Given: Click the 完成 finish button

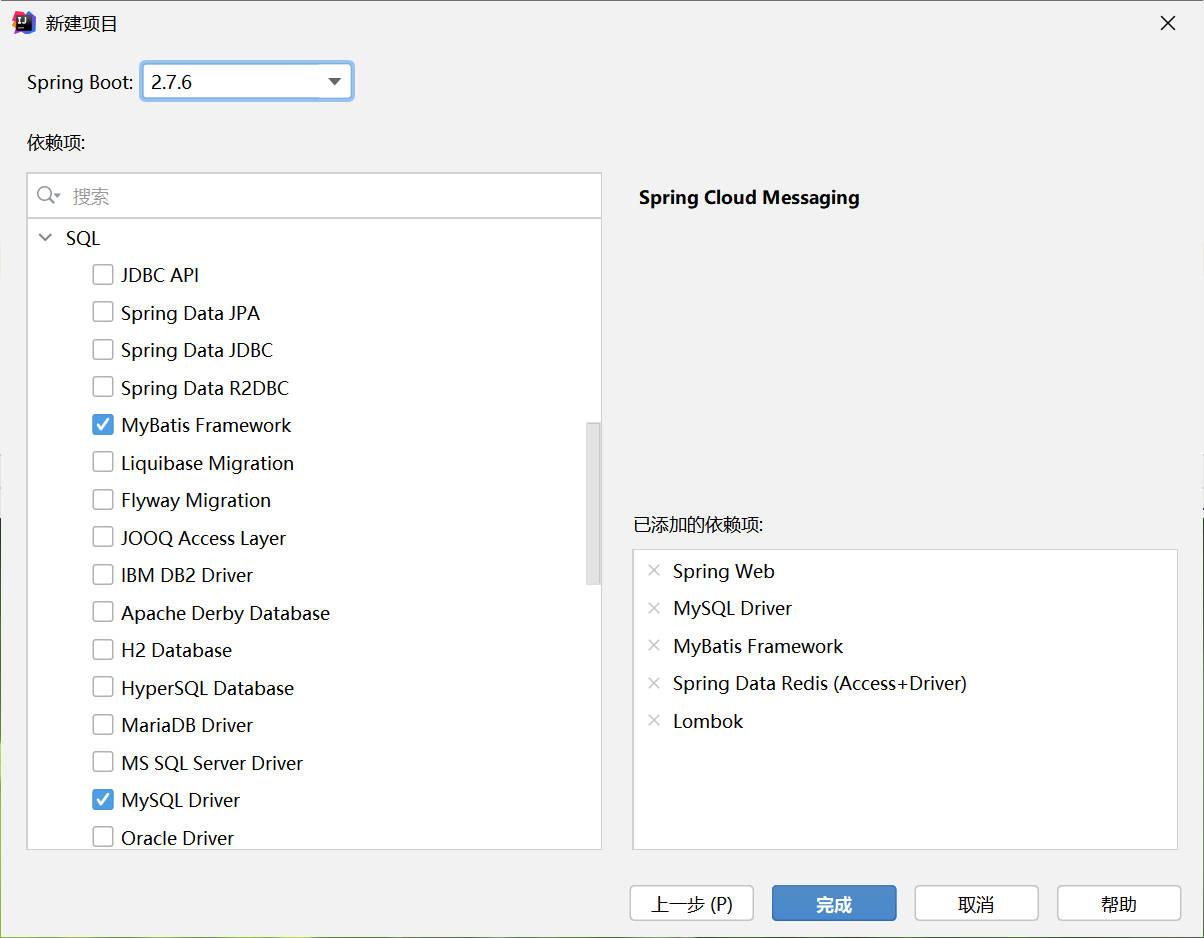Looking at the screenshot, I should [x=834, y=904].
